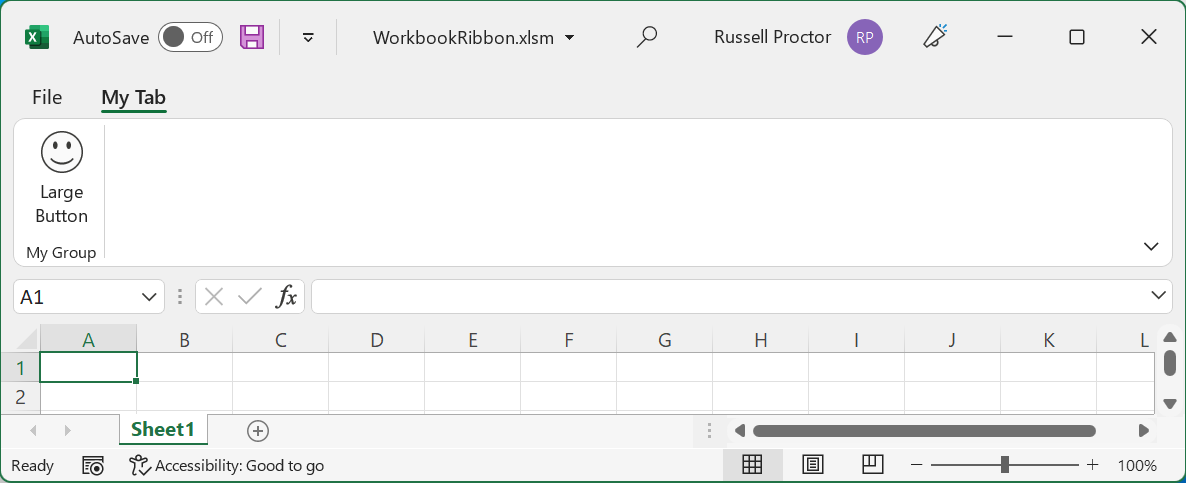Open the Coming Soon megaphone icon

(x=935, y=37)
